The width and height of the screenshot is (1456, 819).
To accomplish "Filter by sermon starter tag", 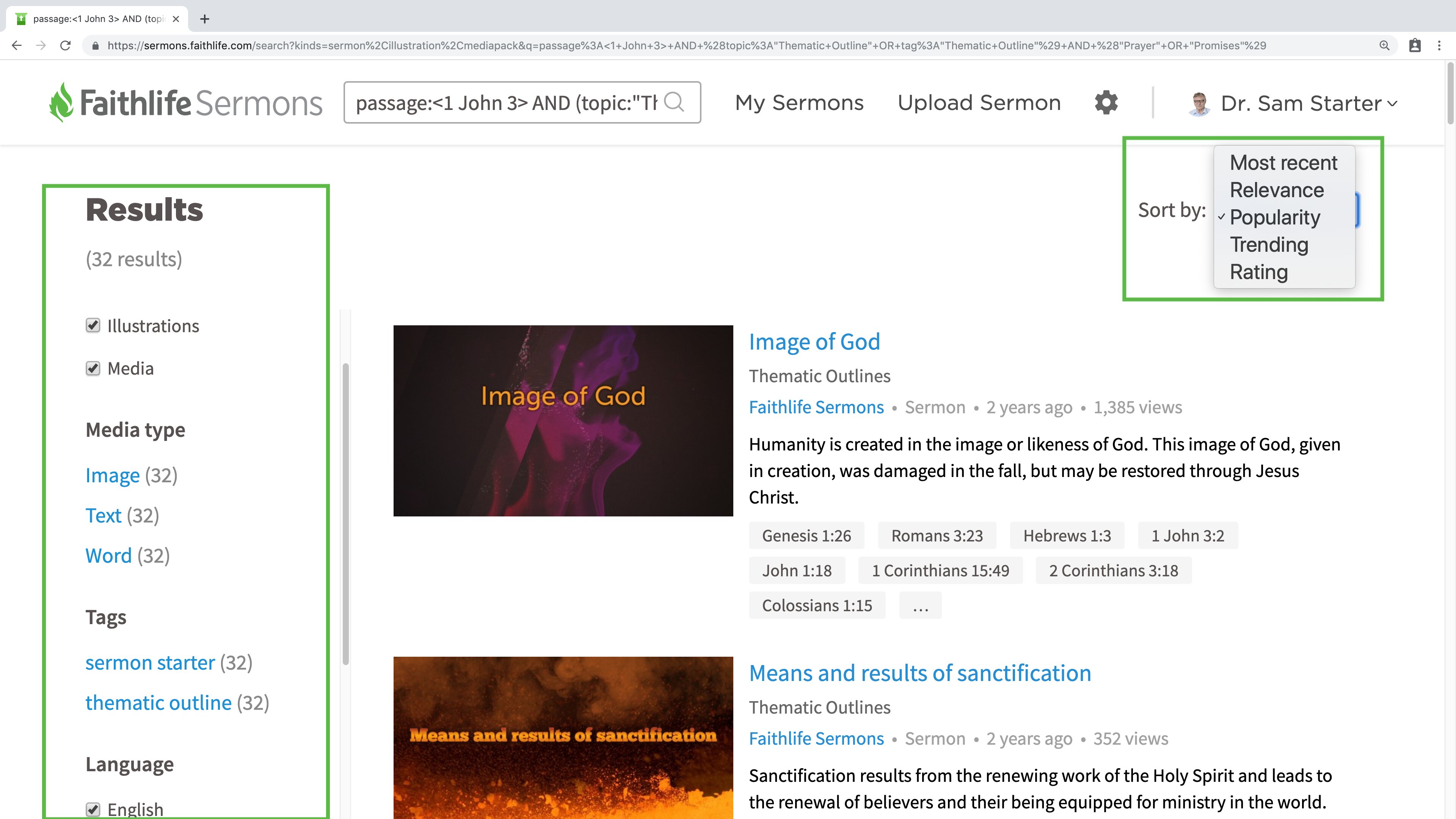I will (150, 662).
